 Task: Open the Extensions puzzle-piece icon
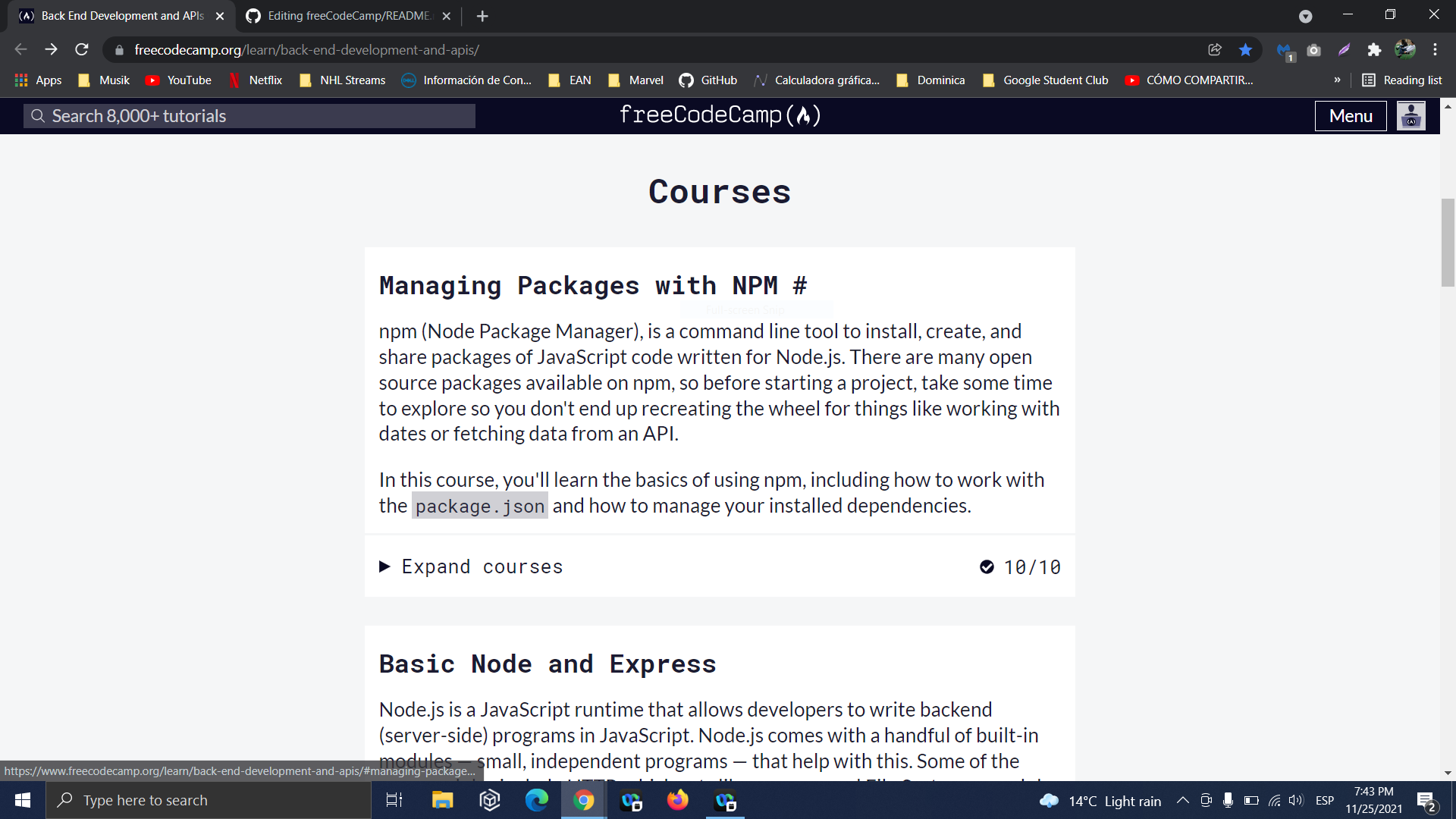1375,49
